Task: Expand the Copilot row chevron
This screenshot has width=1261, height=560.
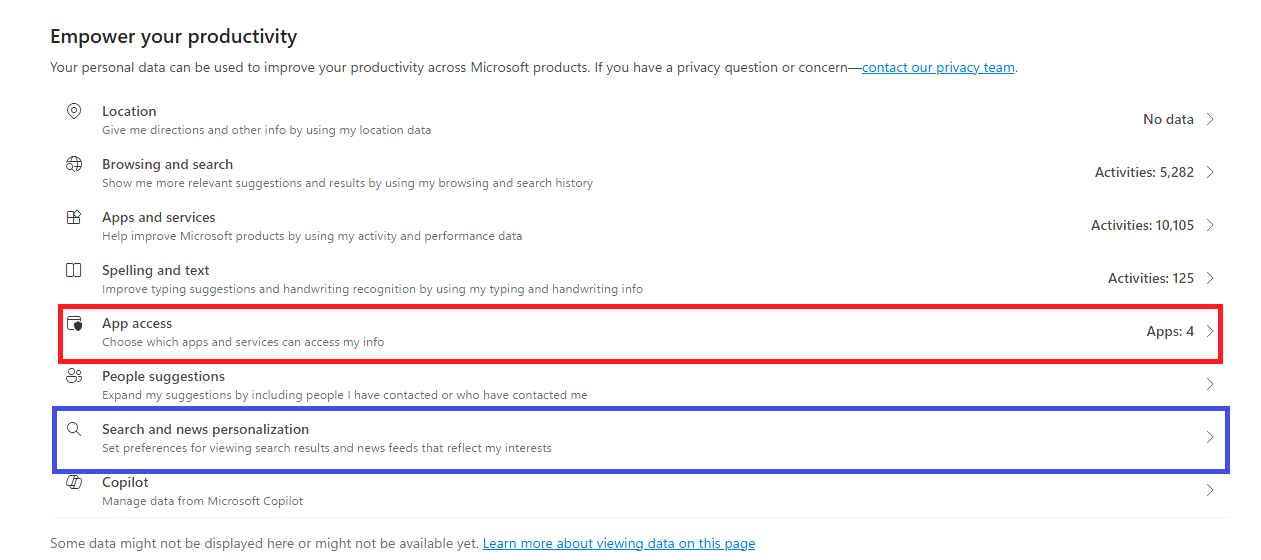Action: [x=1210, y=490]
